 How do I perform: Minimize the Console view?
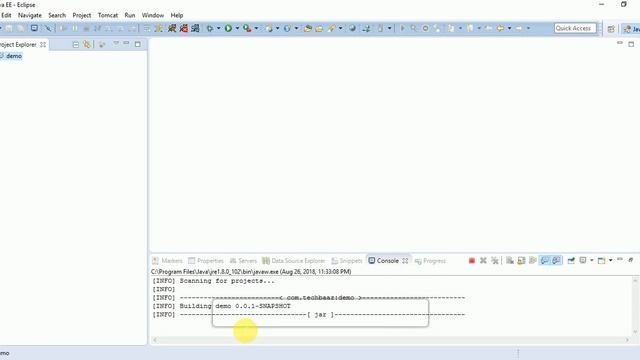[620, 260]
